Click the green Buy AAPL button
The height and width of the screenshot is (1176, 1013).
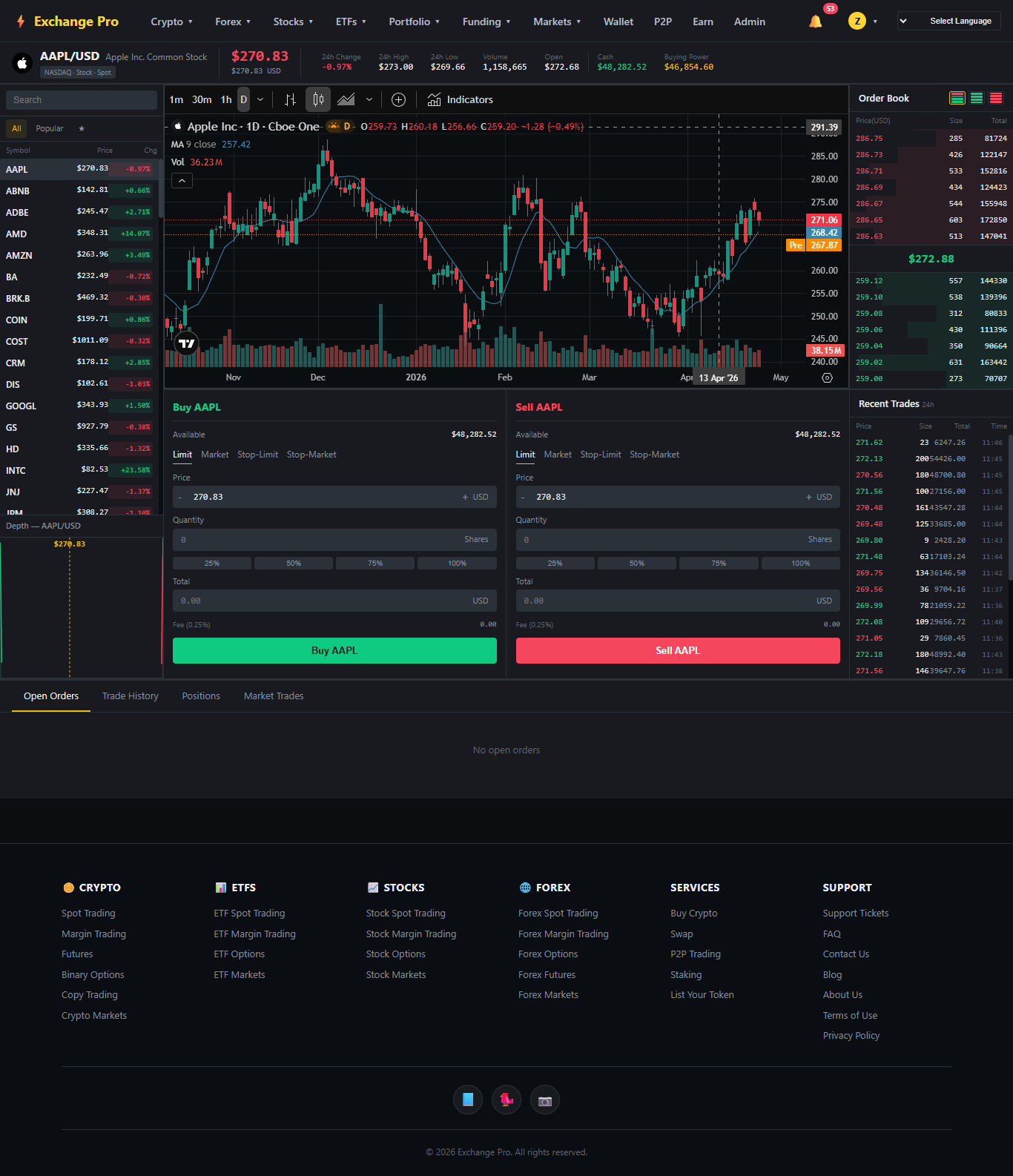coord(334,650)
